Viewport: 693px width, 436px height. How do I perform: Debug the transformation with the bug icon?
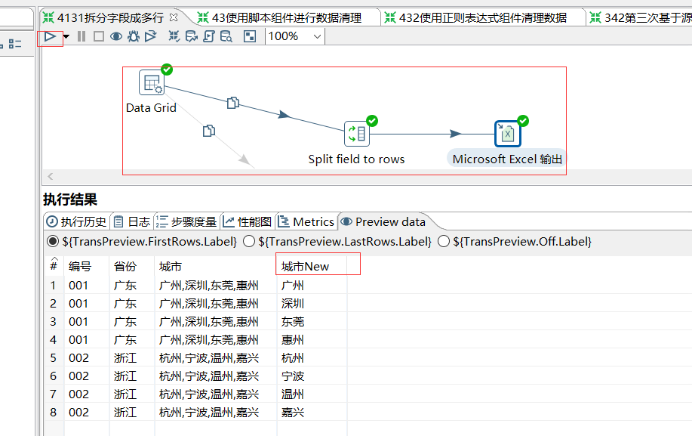[133, 36]
